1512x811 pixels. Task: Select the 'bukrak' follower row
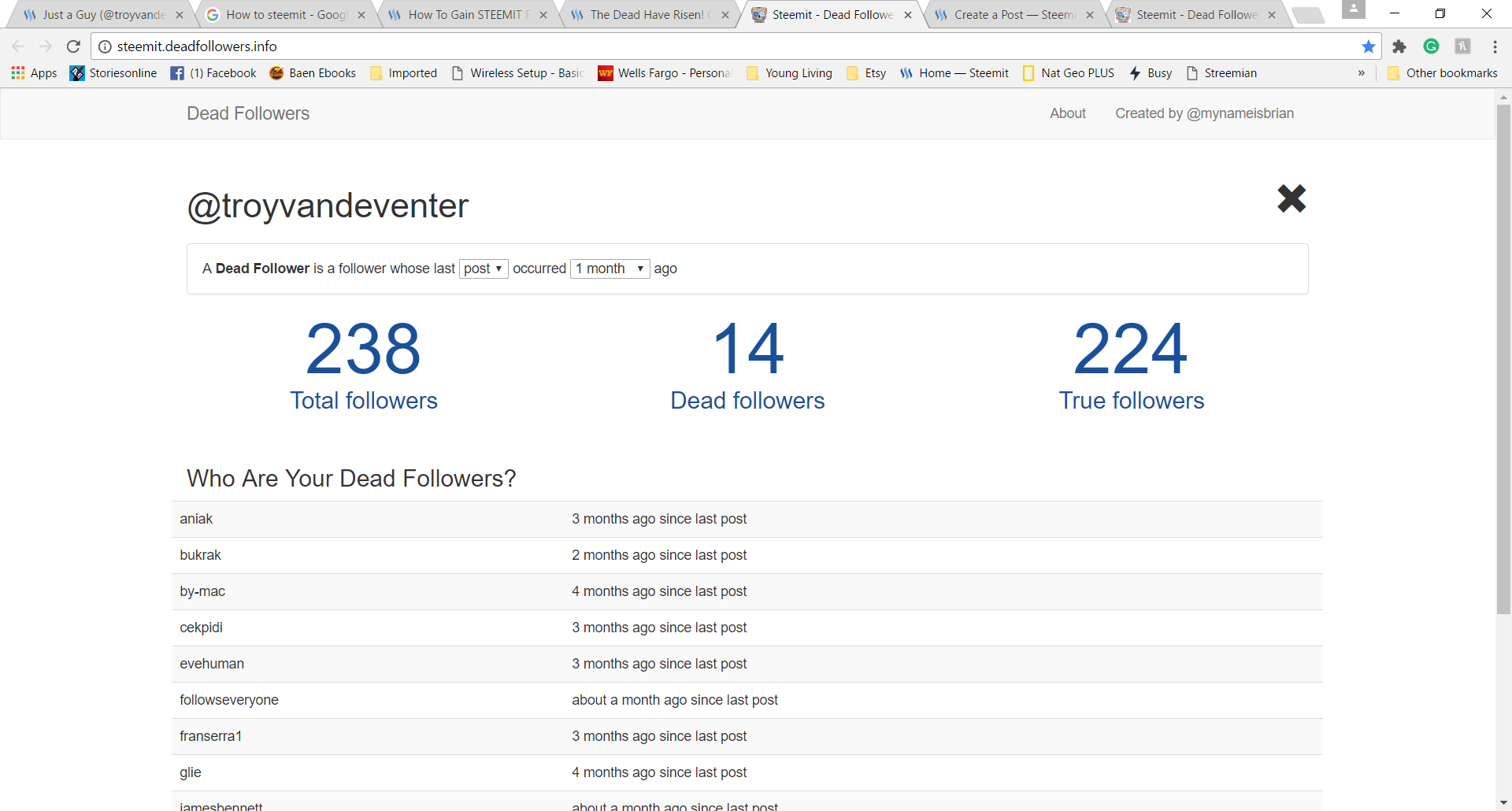point(747,555)
